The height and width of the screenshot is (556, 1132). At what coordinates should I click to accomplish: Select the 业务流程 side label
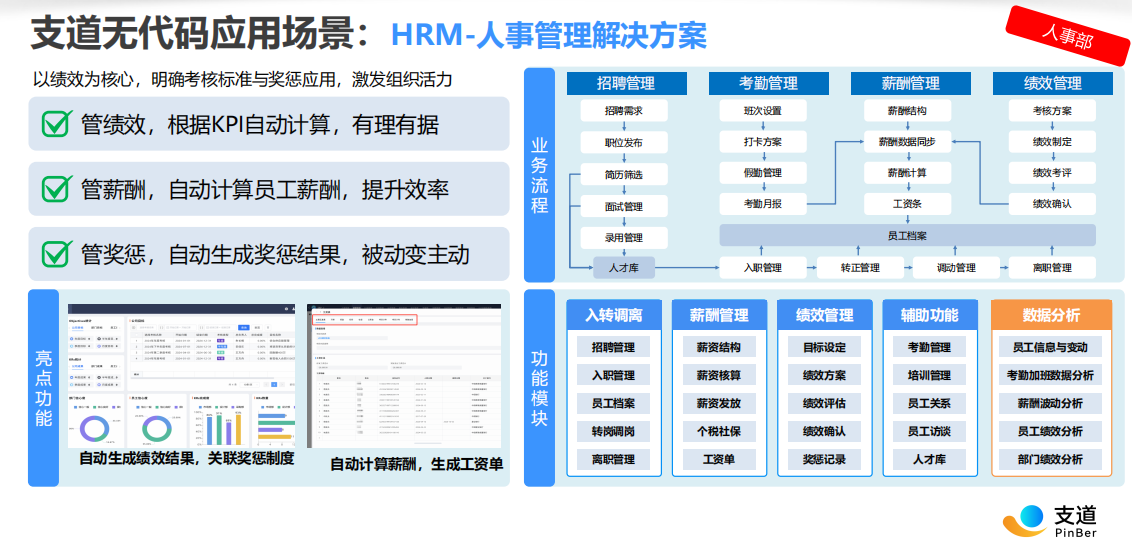(539, 175)
